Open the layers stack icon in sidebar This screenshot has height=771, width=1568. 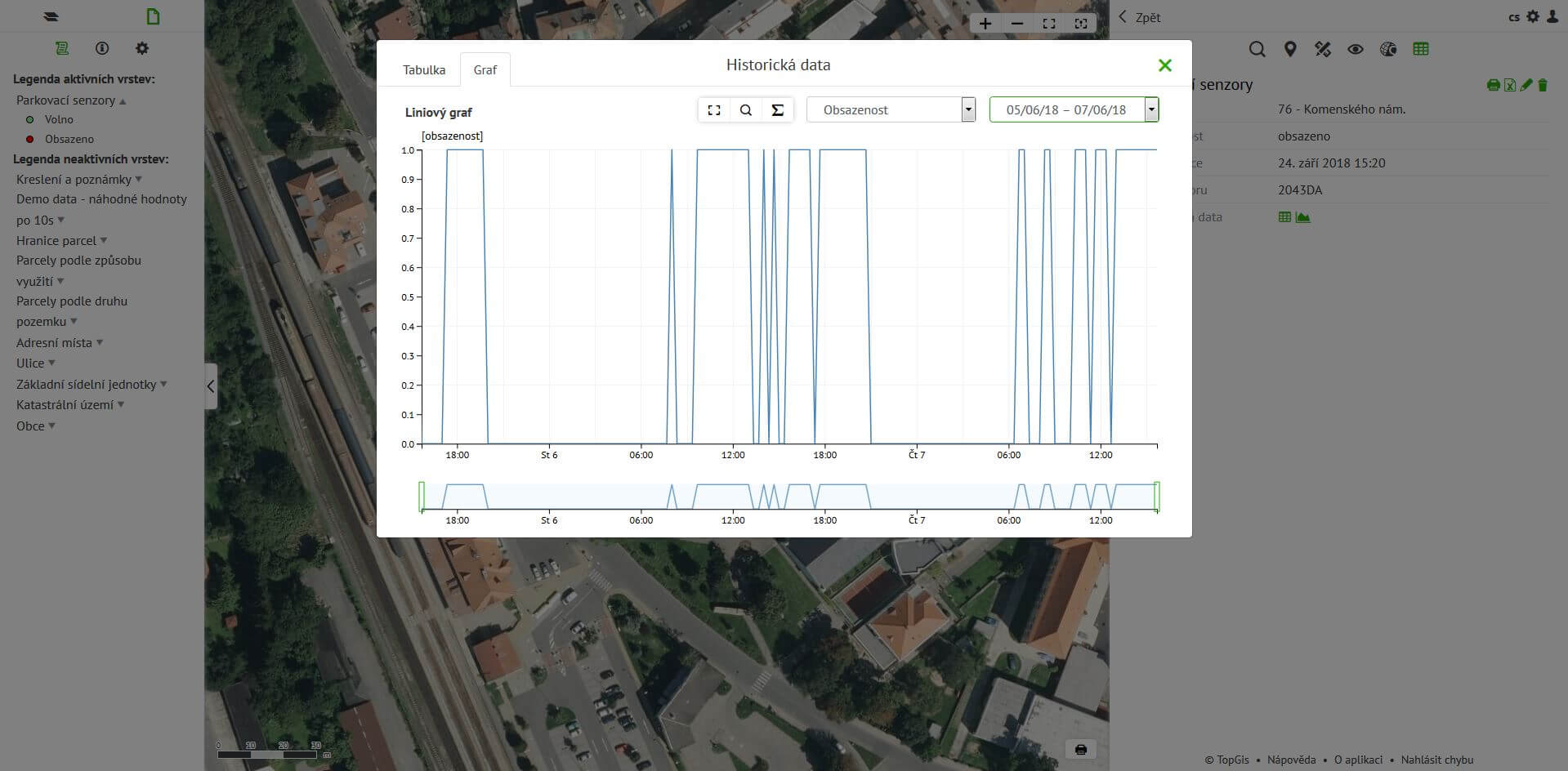[51, 16]
